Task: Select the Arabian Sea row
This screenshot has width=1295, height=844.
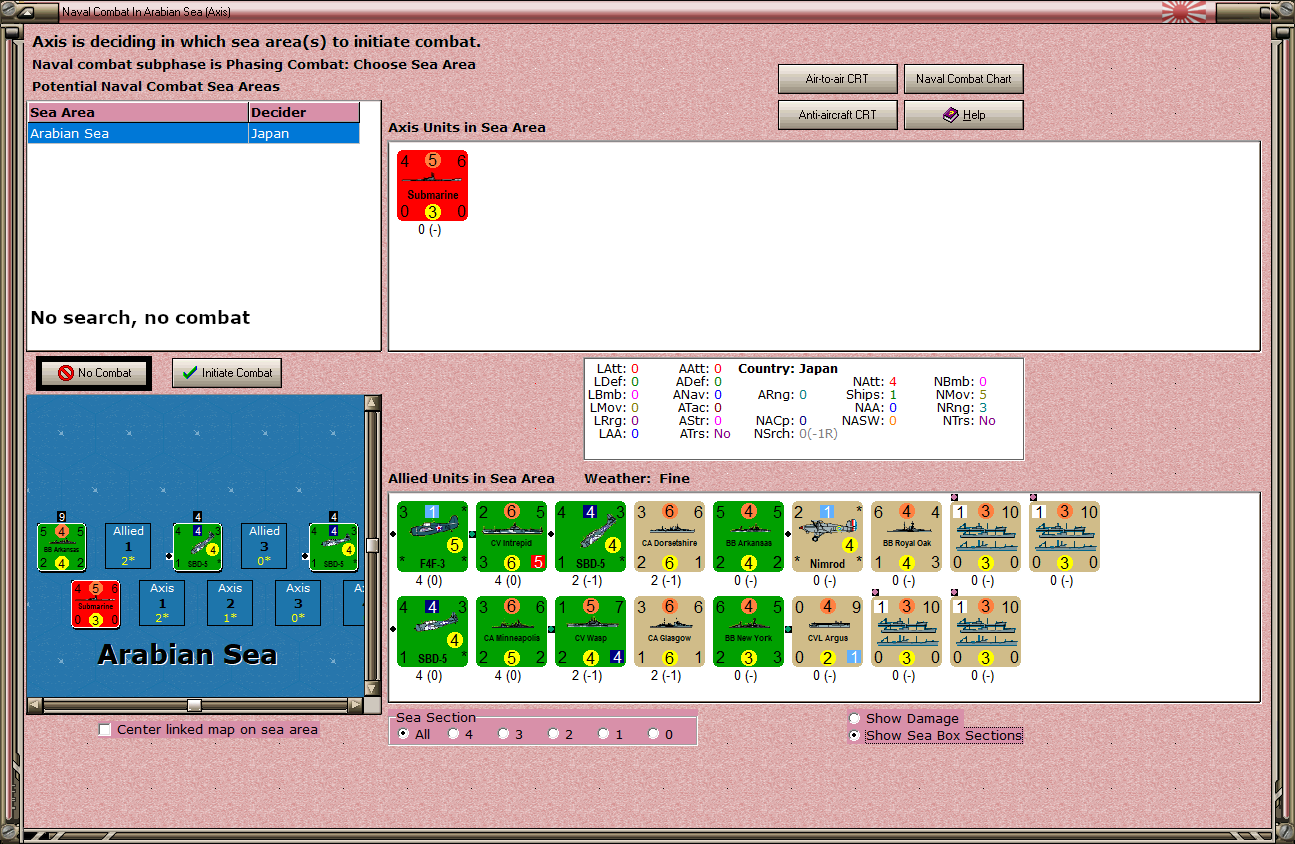Action: click(193, 134)
